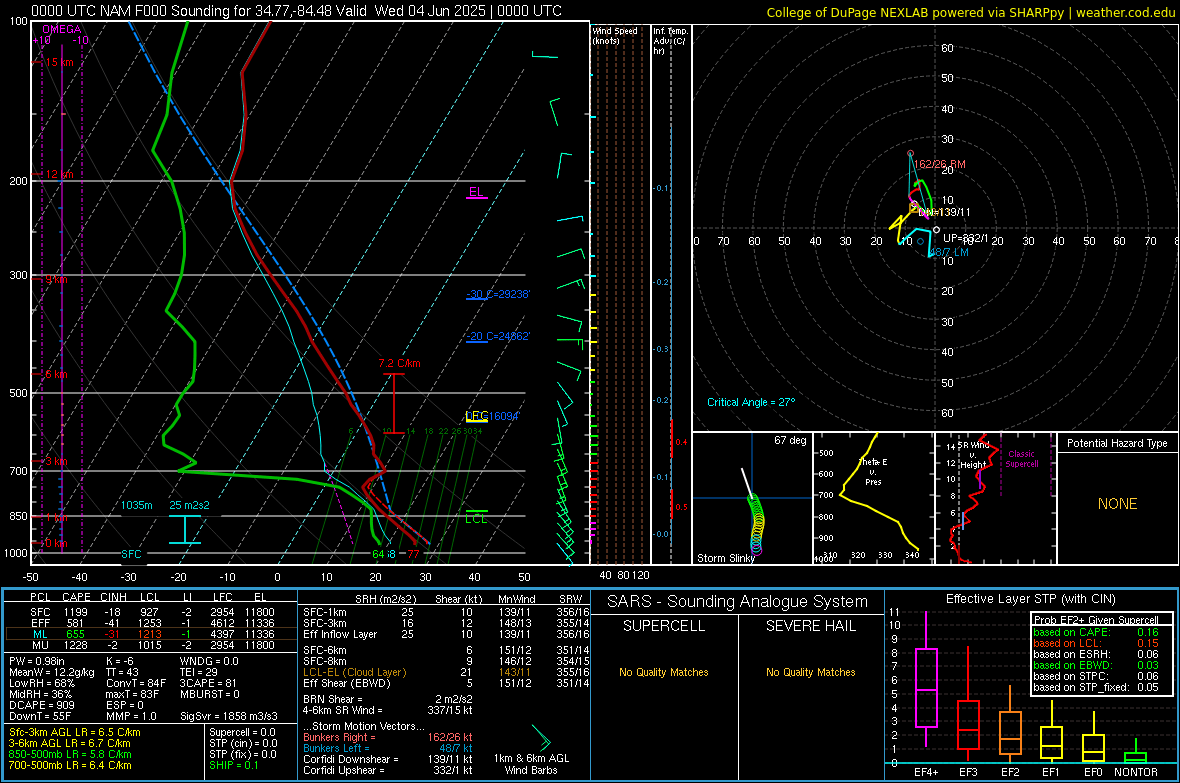
Task: Select the red '7.2 C/km' lapse rate label
Action: pos(399,363)
